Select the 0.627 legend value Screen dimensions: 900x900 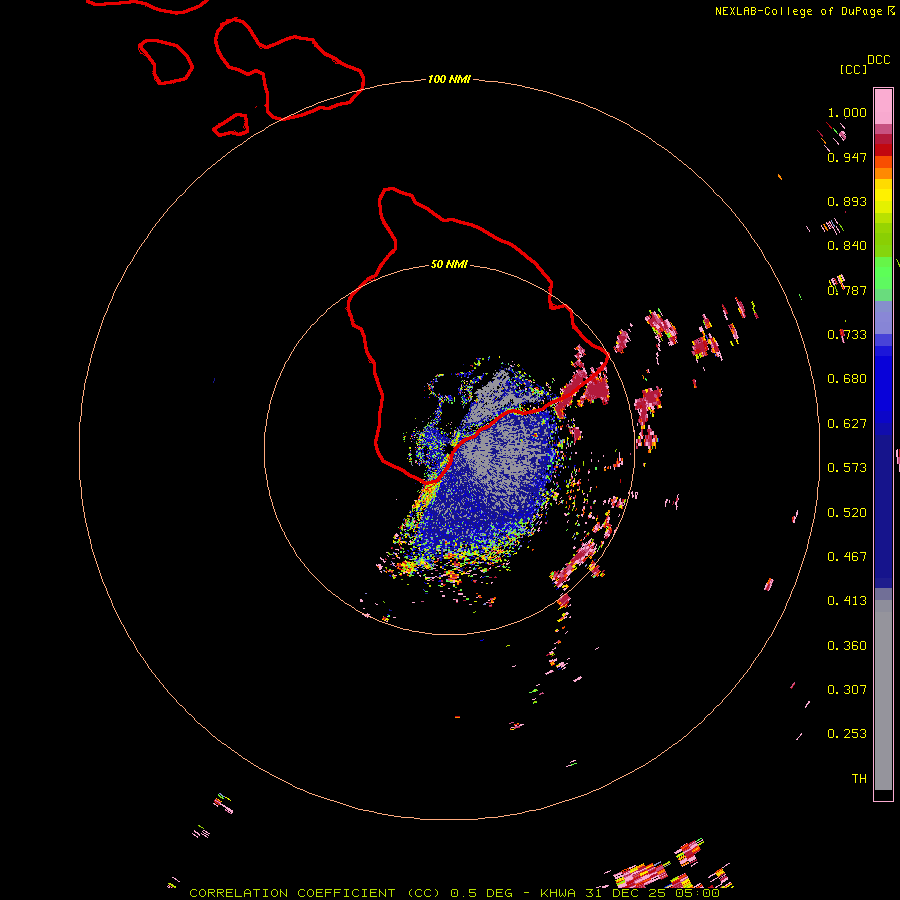[x=847, y=424]
